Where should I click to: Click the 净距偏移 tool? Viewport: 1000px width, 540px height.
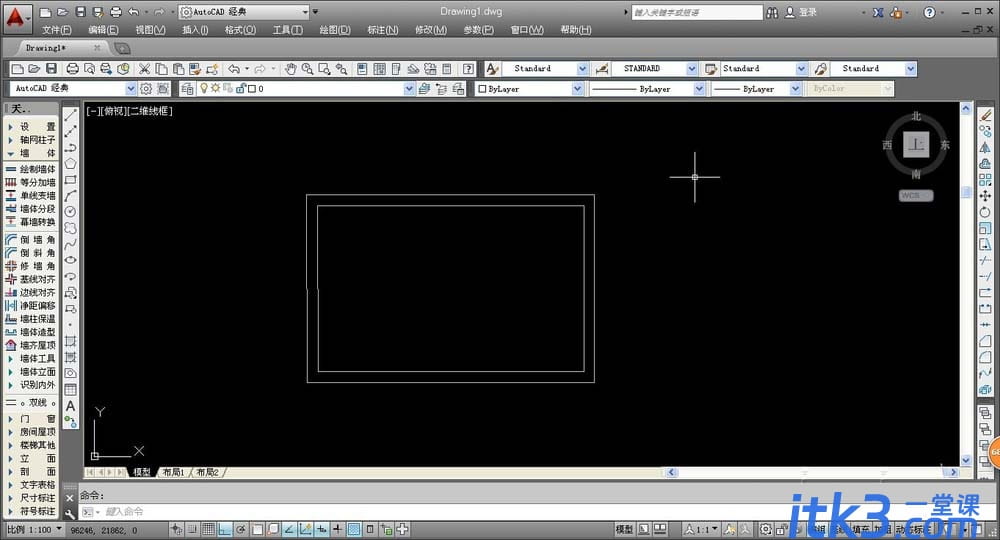pos(31,305)
